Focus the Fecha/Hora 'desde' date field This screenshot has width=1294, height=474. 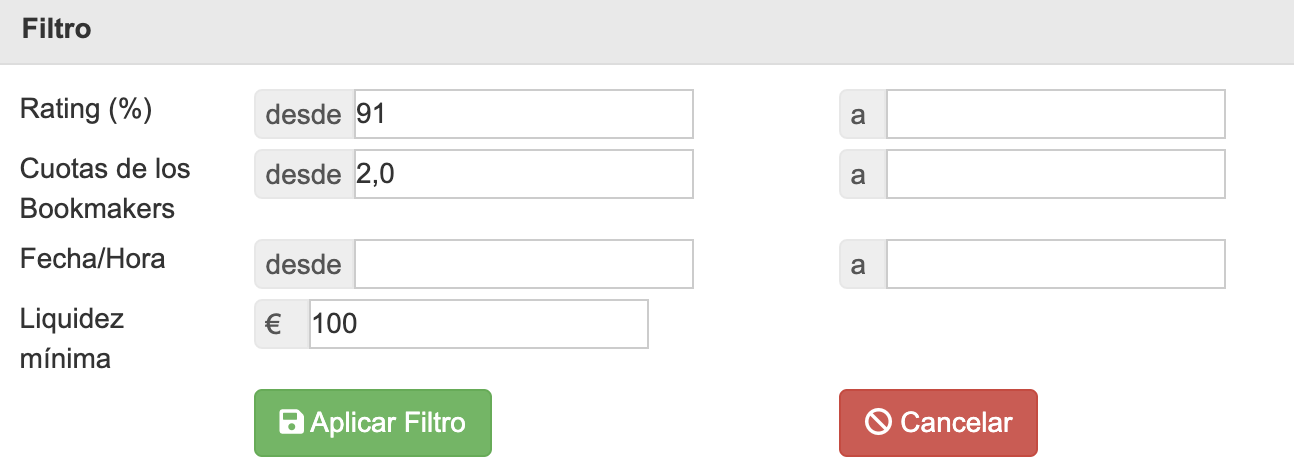click(523, 264)
